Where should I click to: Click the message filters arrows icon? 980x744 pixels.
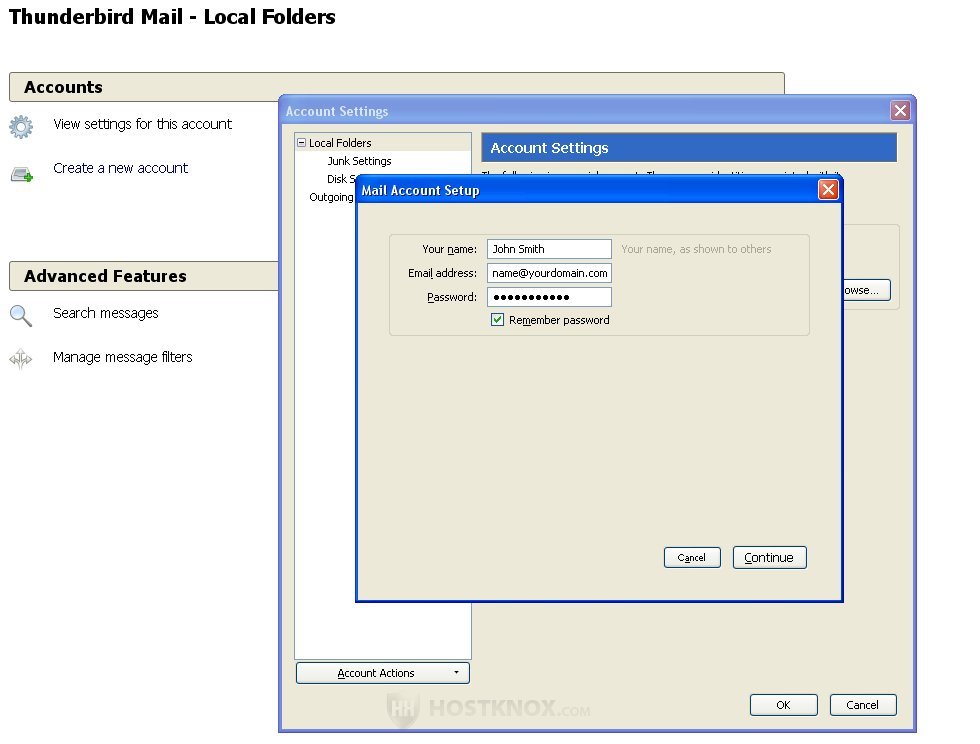(21, 359)
